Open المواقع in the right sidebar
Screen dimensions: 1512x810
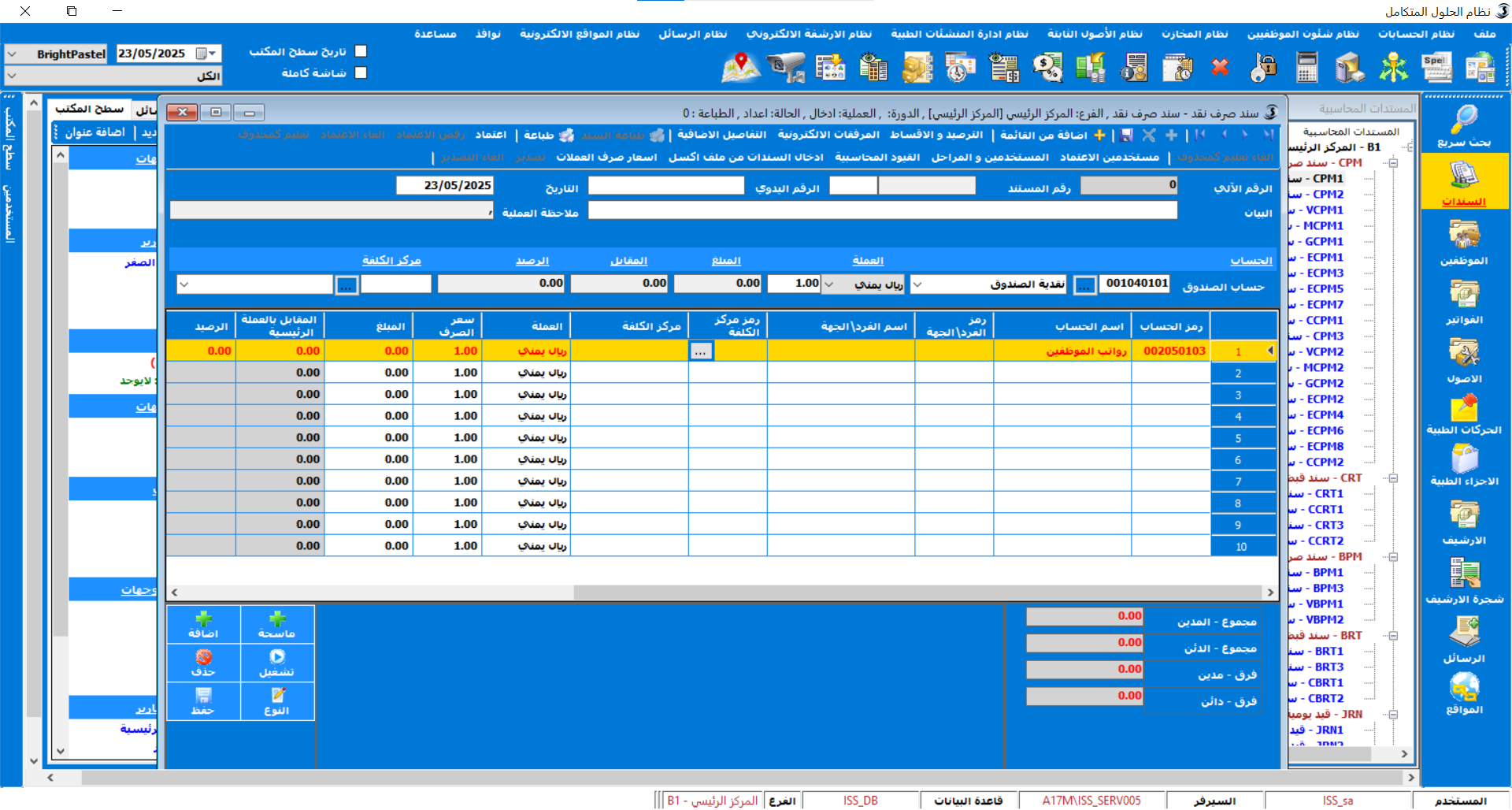click(x=1464, y=693)
